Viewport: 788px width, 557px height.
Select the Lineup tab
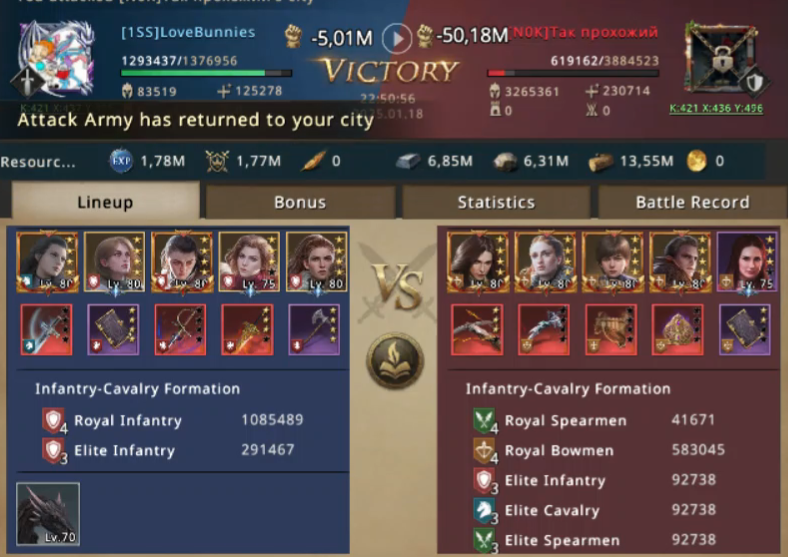point(106,201)
